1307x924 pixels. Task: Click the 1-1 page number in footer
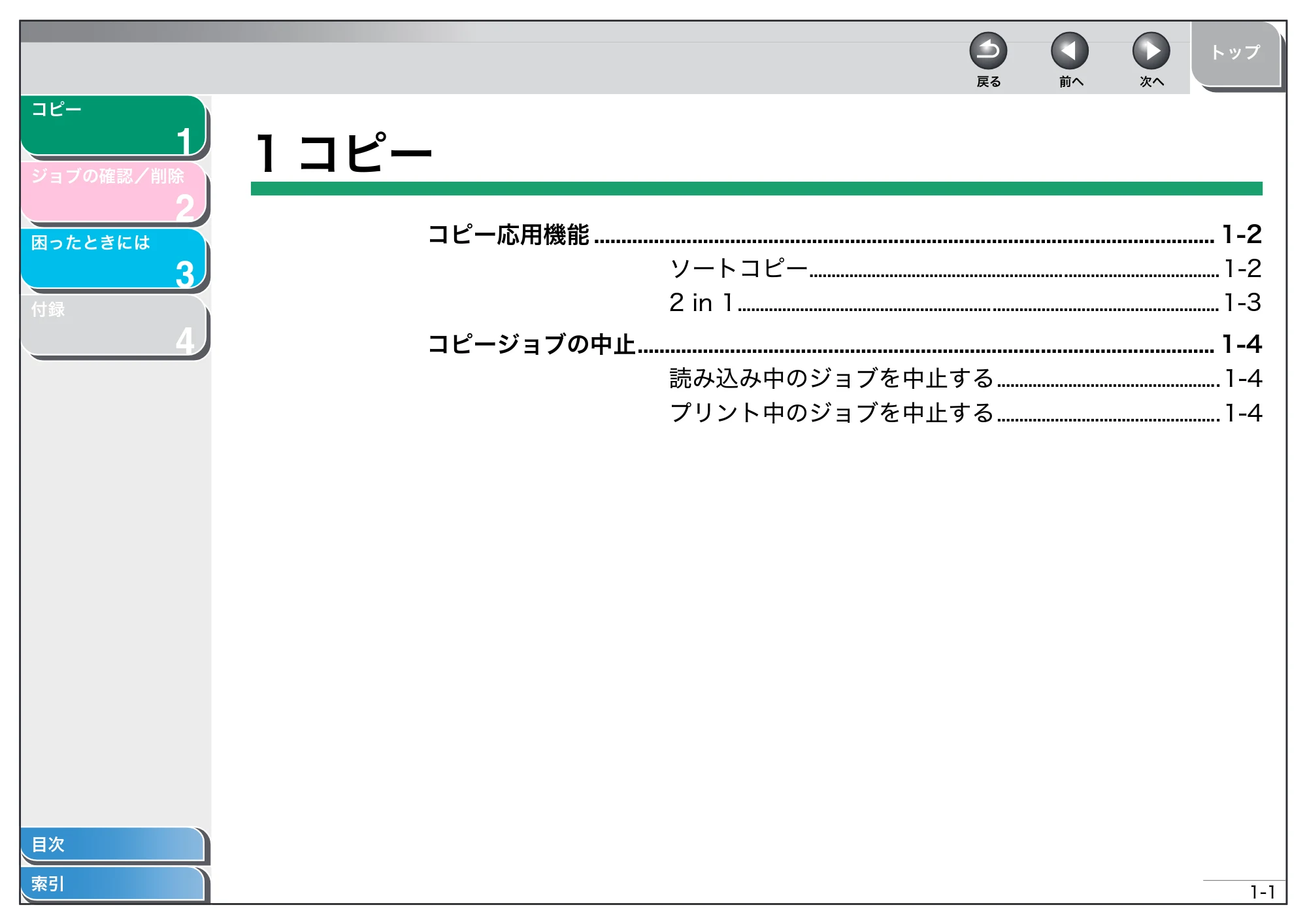click(x=1262, y=892)
